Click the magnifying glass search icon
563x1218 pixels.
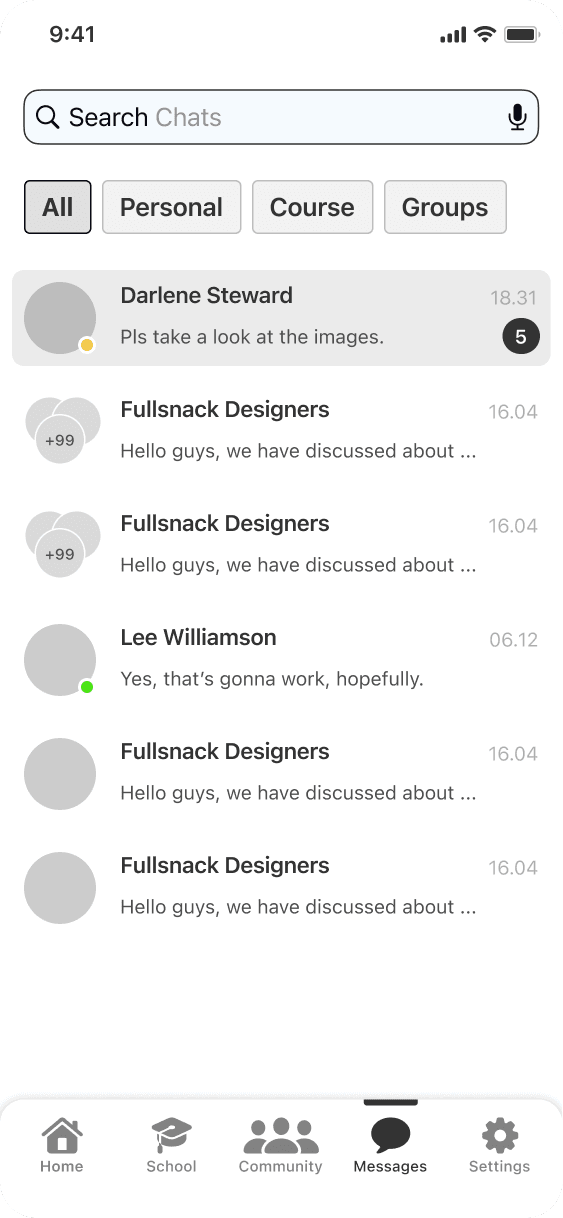(x=47, y=117)
